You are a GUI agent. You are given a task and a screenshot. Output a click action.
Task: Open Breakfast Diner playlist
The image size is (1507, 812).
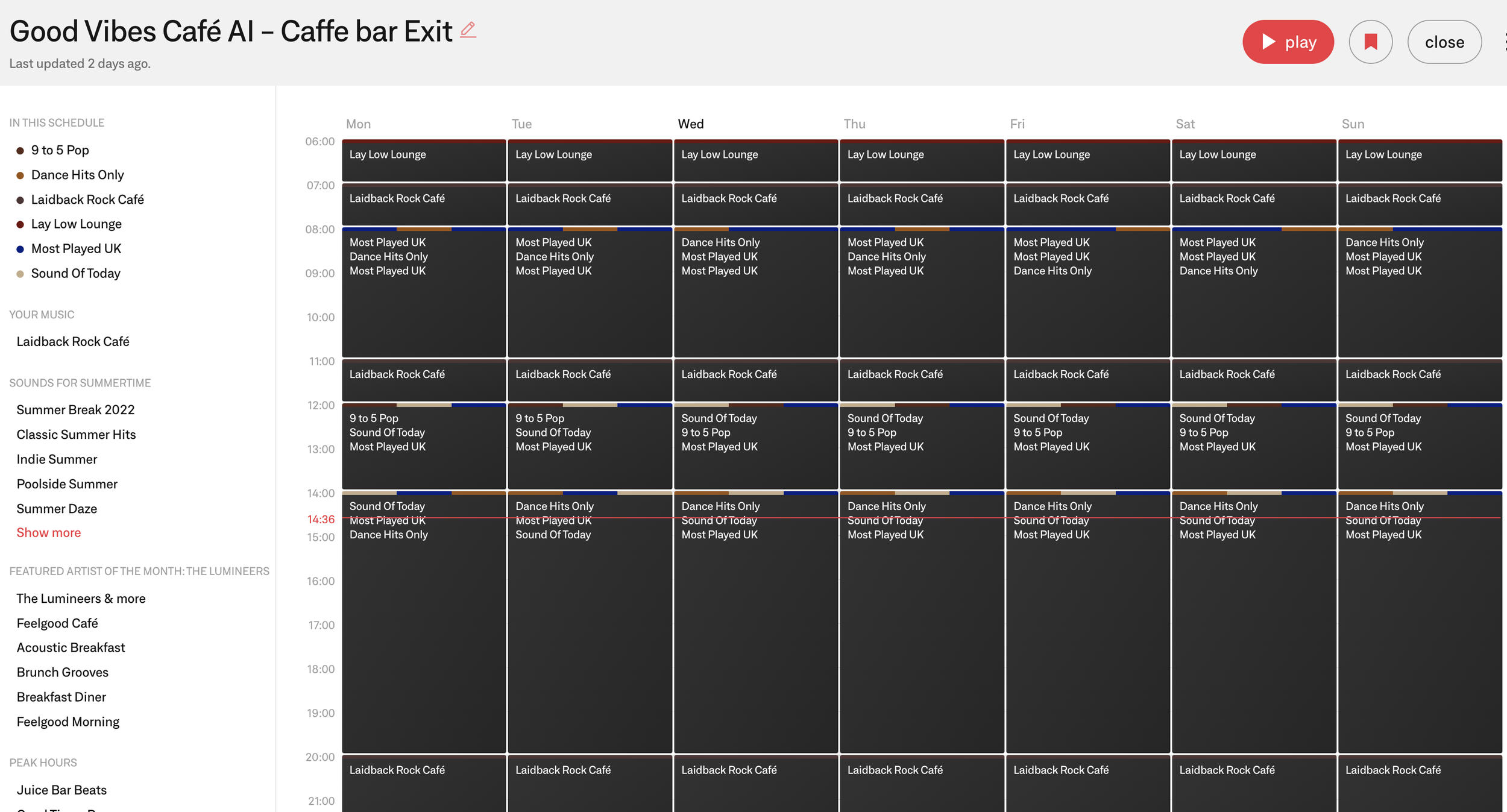click(61, 696)
